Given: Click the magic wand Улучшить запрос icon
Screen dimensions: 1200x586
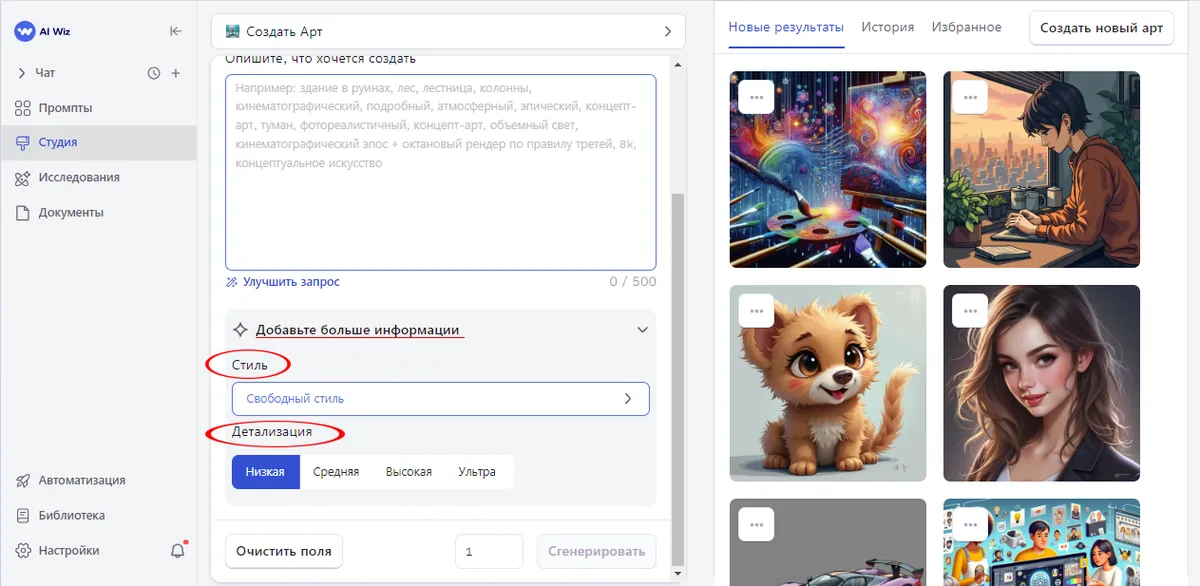Looking at the screenshot, I should (232, 282).
